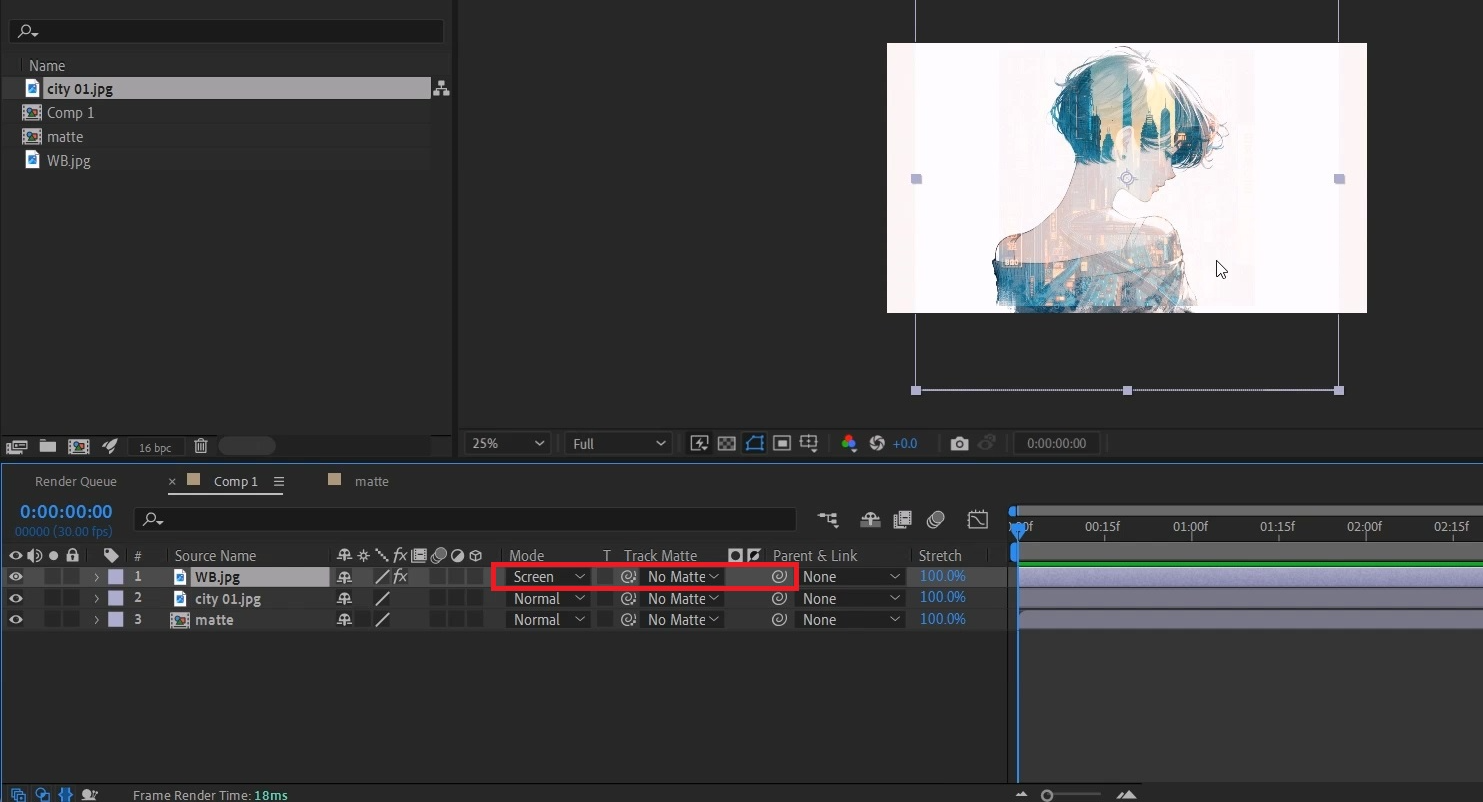Expand the WB.jpg layer properties arrow
Viewport: 1483px width, 802px height.
[97, 577]
